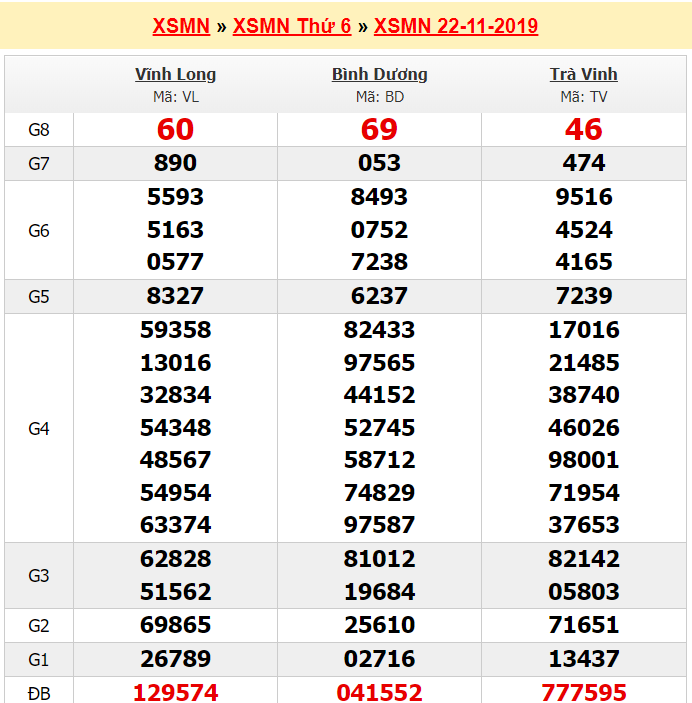Click the special prize number 041552
The image size is (692, 703).
tap(379, 693)
